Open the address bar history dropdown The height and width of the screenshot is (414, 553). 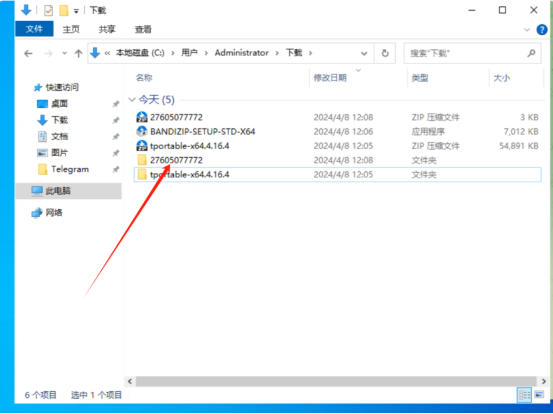coord(364,54)
